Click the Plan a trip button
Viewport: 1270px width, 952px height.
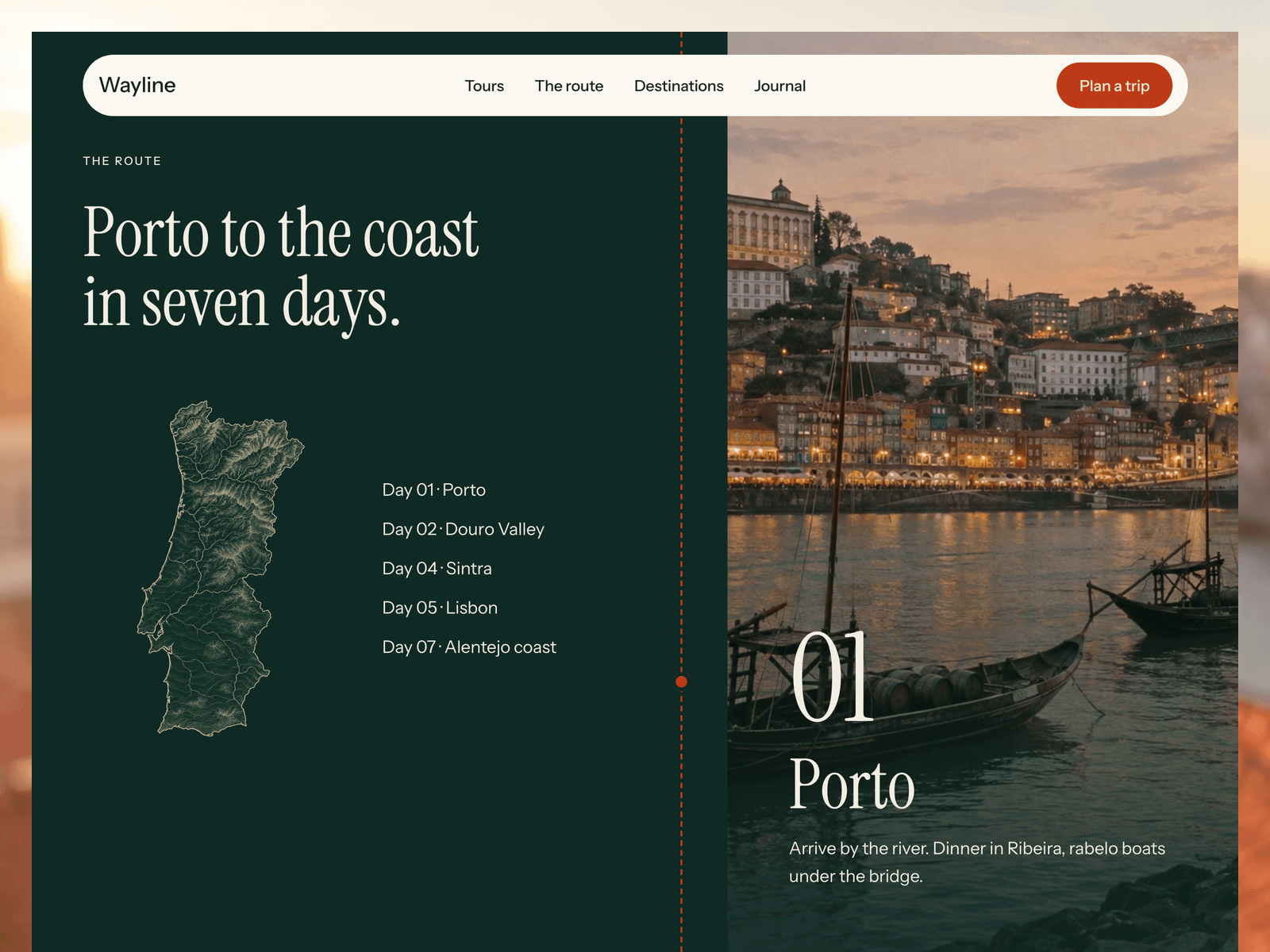point(1114,86)
